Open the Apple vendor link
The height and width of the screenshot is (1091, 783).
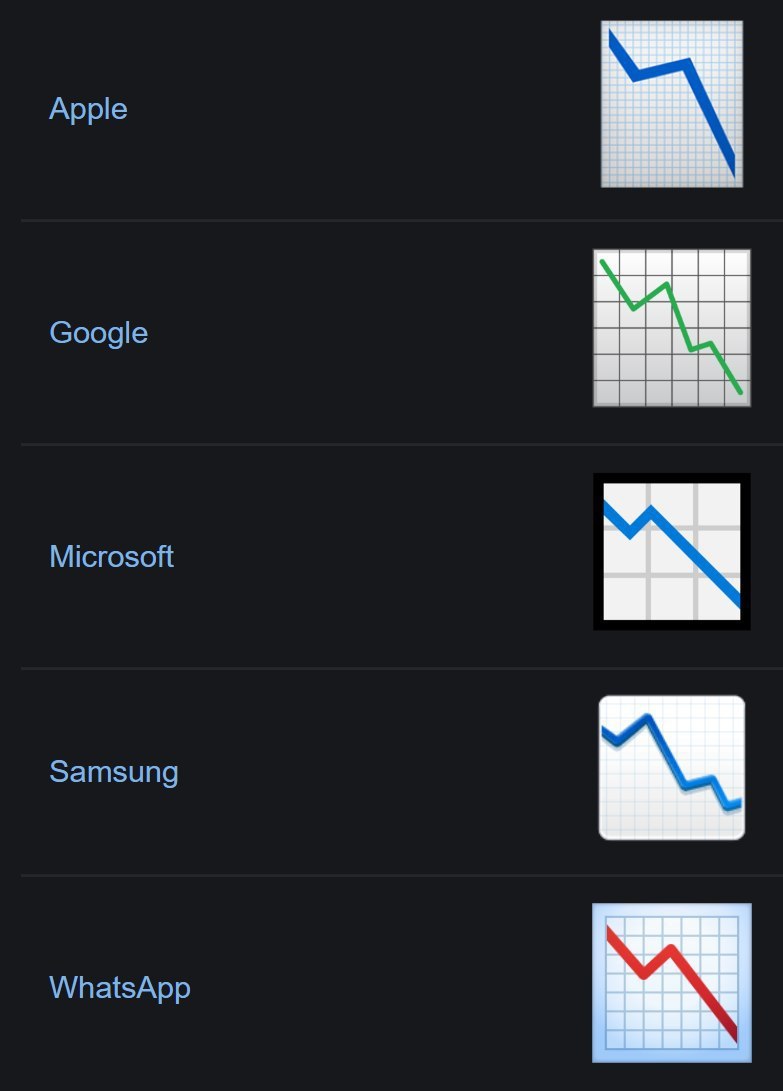[x=88, y=109]
